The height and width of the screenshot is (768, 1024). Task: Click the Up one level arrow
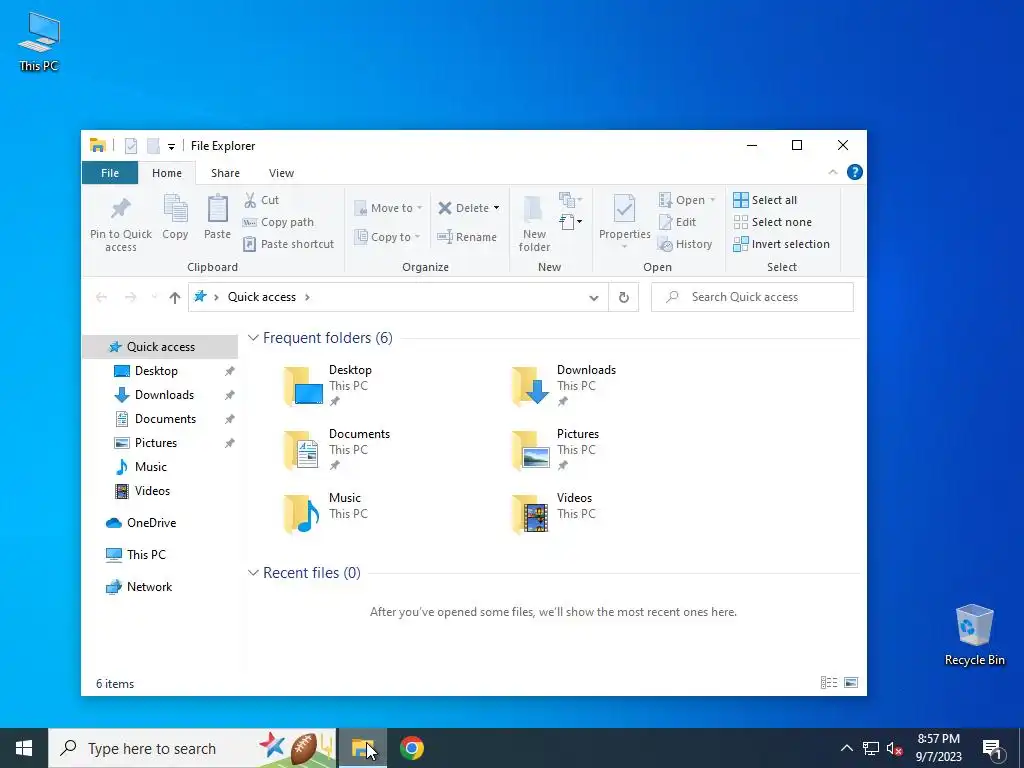174,298
